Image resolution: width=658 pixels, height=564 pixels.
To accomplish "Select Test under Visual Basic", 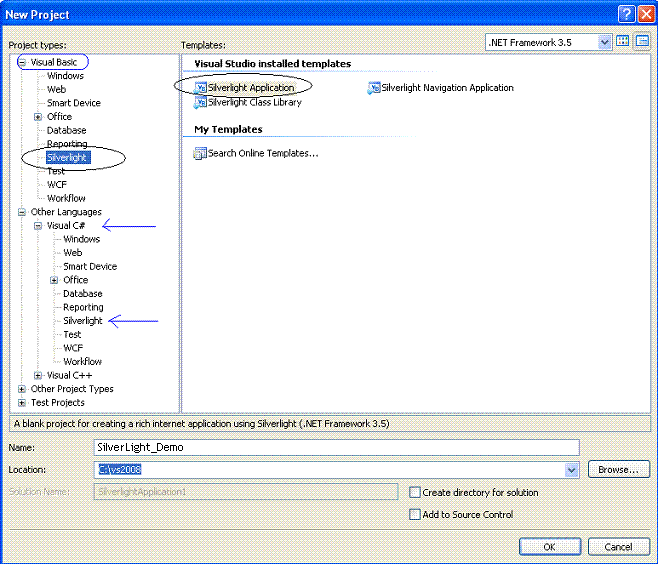I will [56, 171].
